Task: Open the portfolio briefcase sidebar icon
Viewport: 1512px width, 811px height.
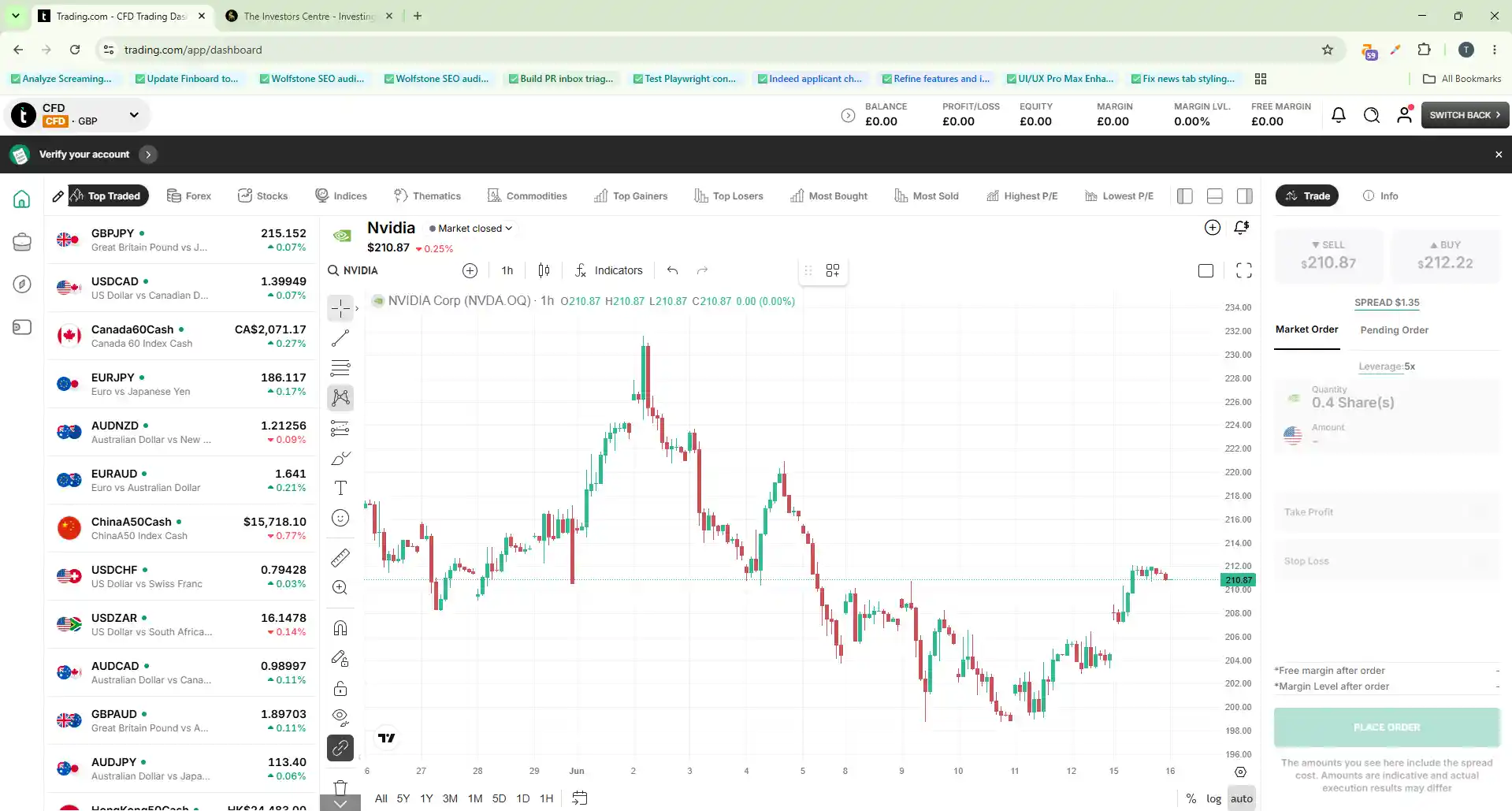Action: point(22,242)
